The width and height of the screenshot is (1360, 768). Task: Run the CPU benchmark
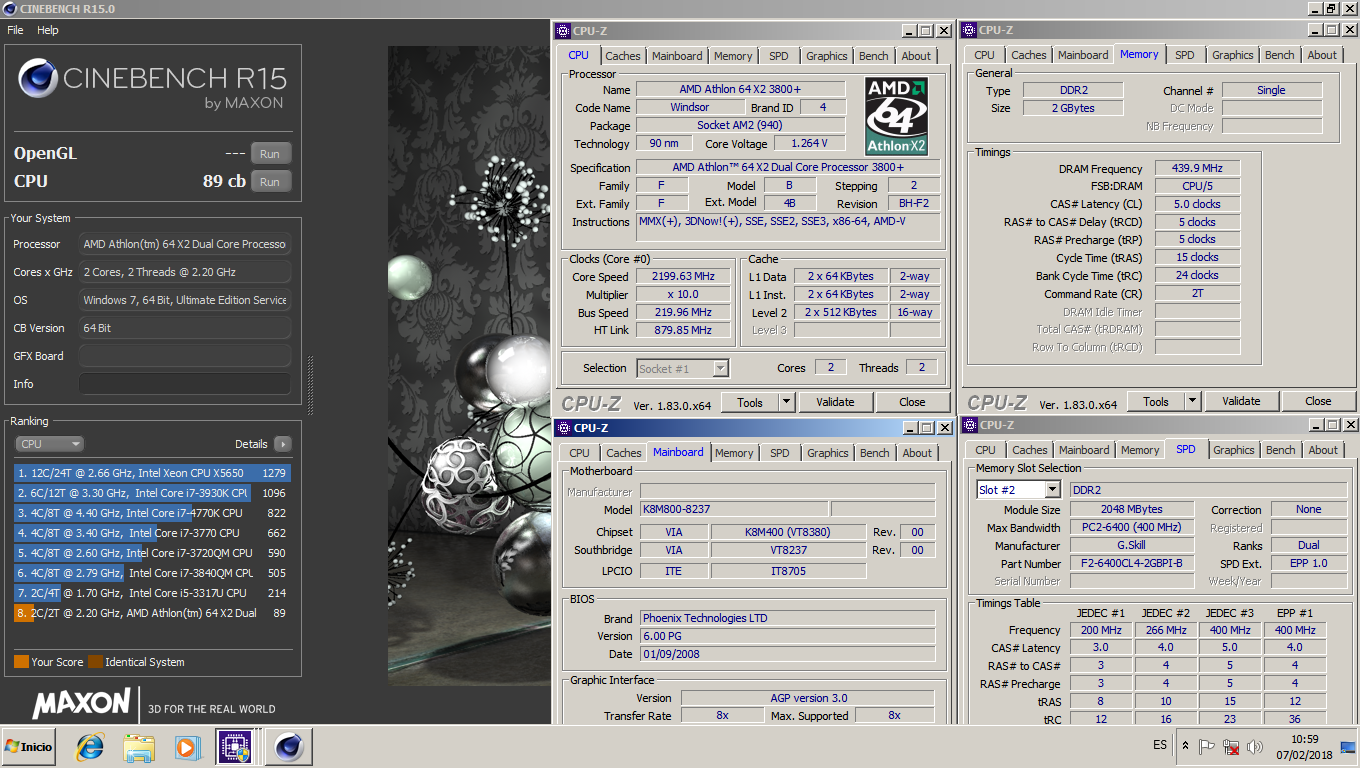pyautogui.click(x=270, y=181)
